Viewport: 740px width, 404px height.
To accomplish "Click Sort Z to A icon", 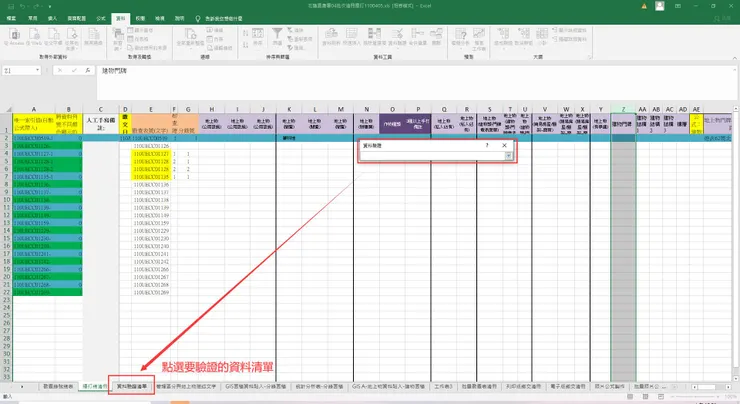I will tap(245, 44).
